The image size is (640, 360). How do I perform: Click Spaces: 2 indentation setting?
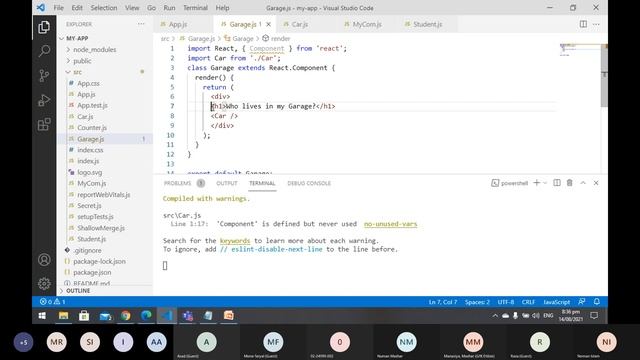pos(477,302)
